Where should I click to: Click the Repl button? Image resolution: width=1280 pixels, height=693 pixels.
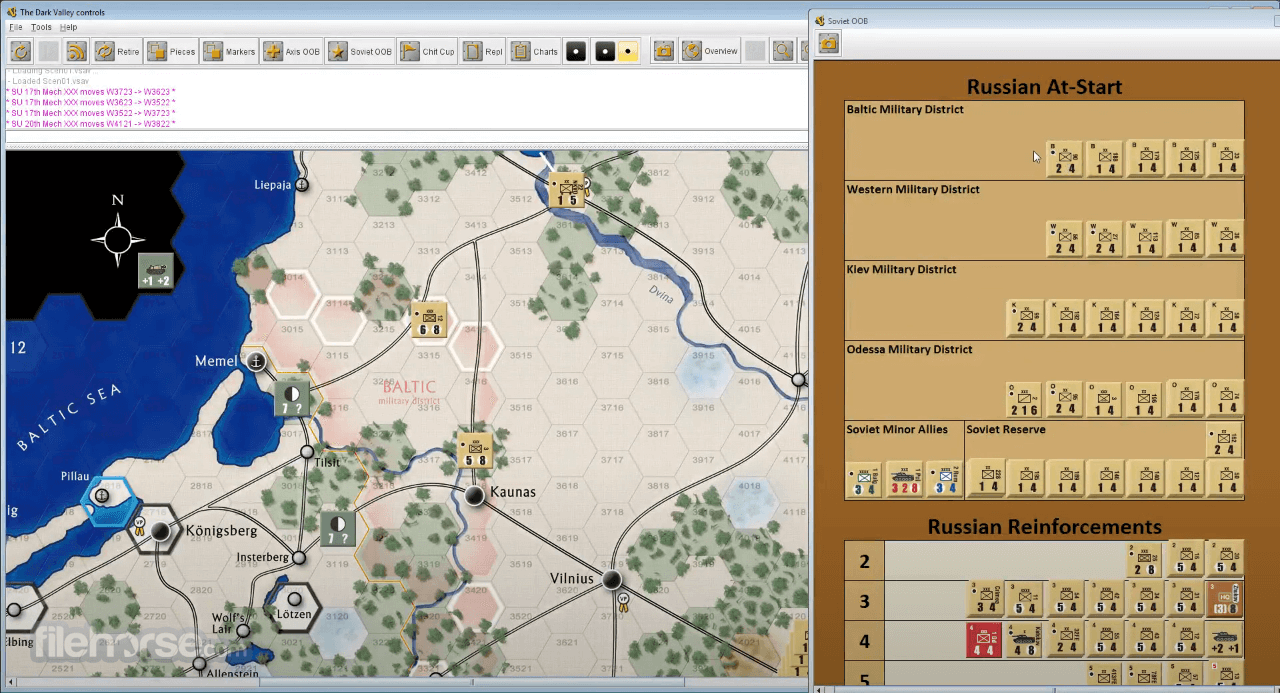(x=484, y=51)
